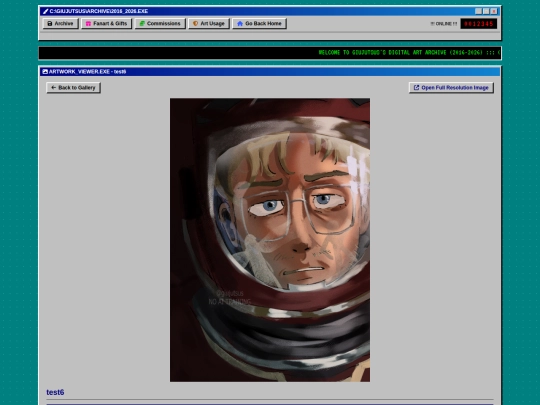540x405 pixels.
Task: Click the ARCHIVE 2016_2026.EXE title text
Action: pyautogui.click(x=99, y=11)
